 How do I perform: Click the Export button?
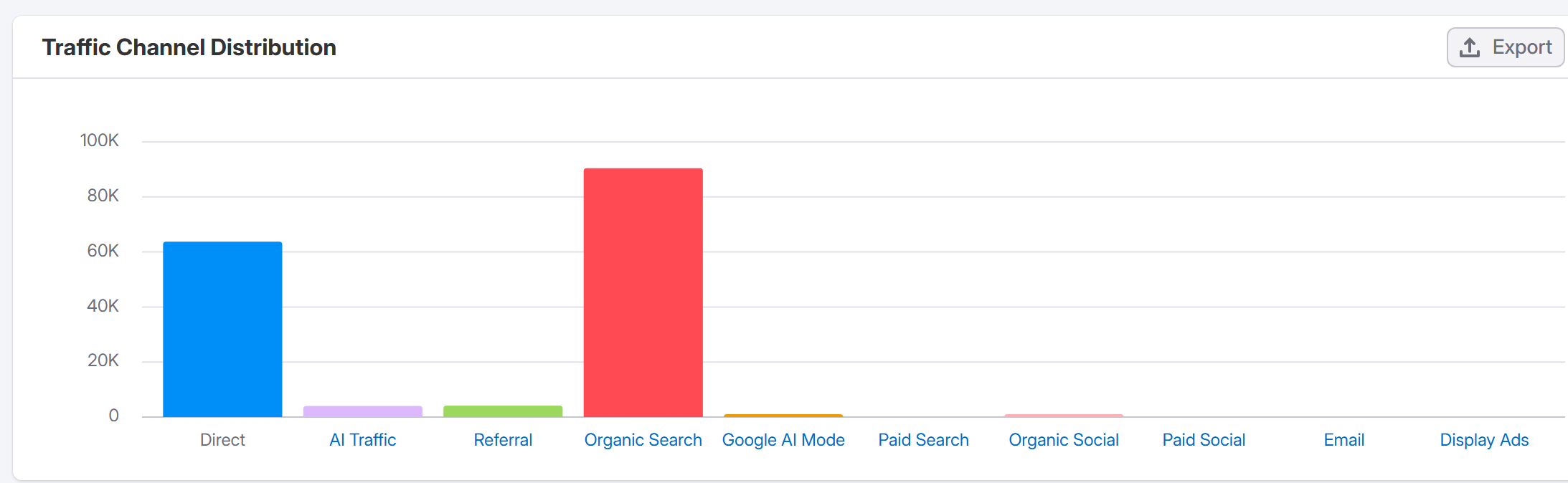pyautogui.click(x=1505, y=47)
